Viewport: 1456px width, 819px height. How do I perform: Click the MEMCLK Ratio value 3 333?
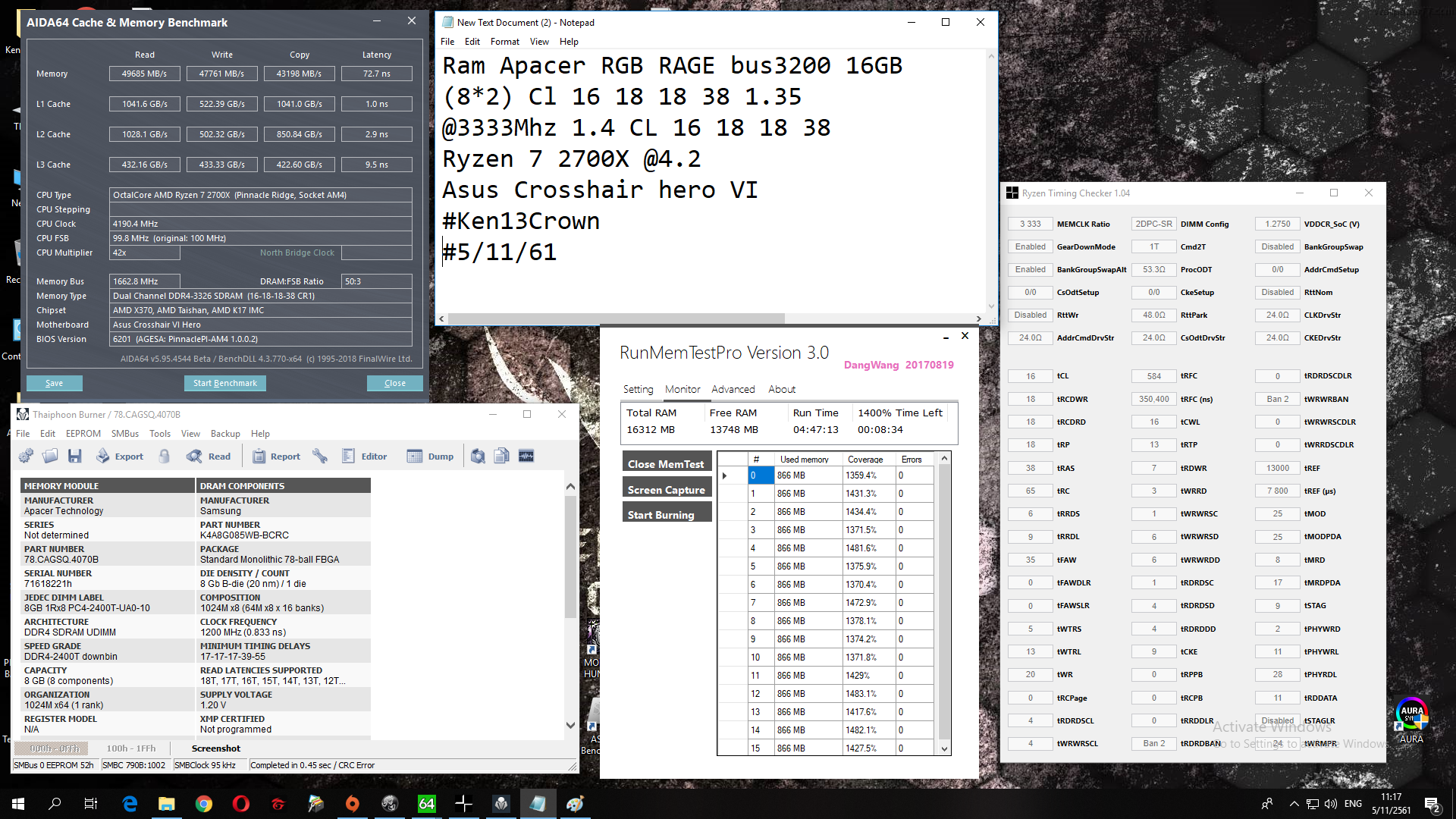click(x=1031, y=224)
